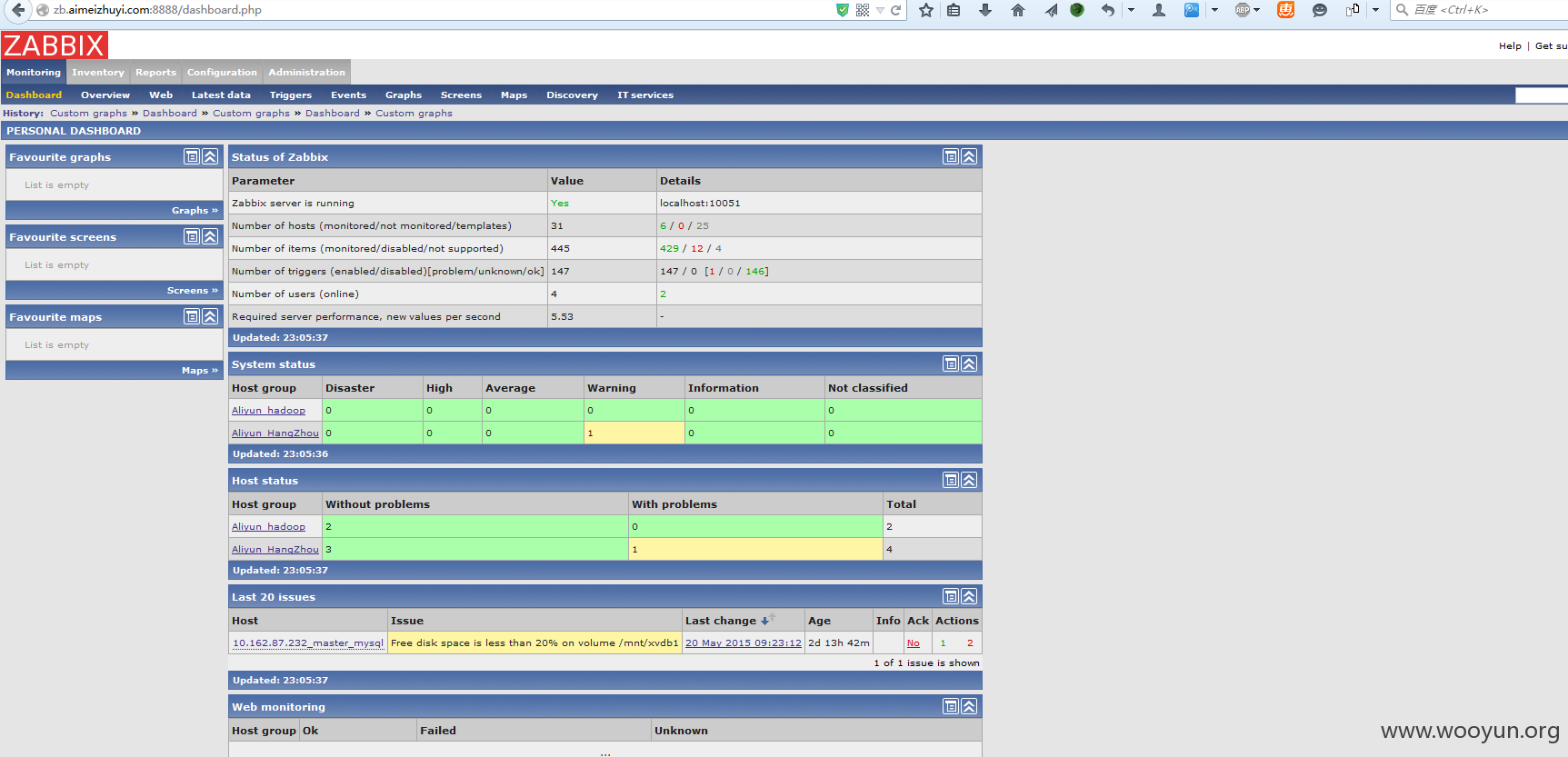
Task: Click the browser back arrow button
Action: [18, 10]
